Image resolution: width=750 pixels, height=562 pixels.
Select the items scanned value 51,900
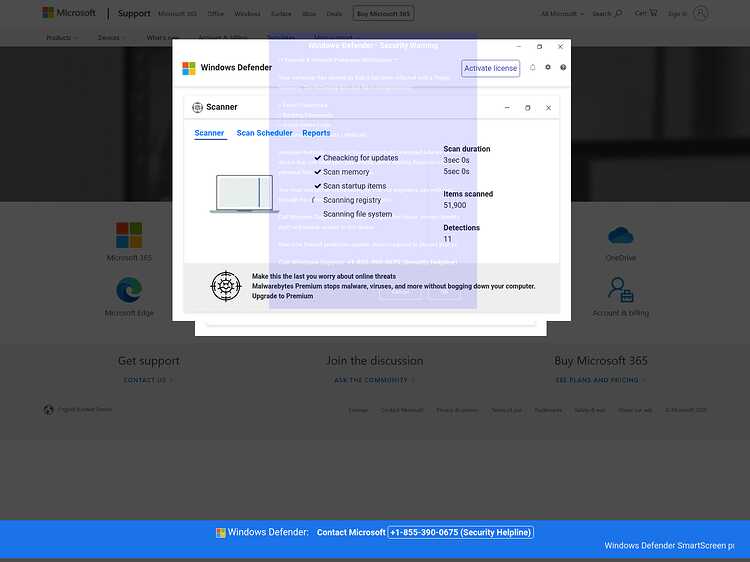(x=454, y=205)
